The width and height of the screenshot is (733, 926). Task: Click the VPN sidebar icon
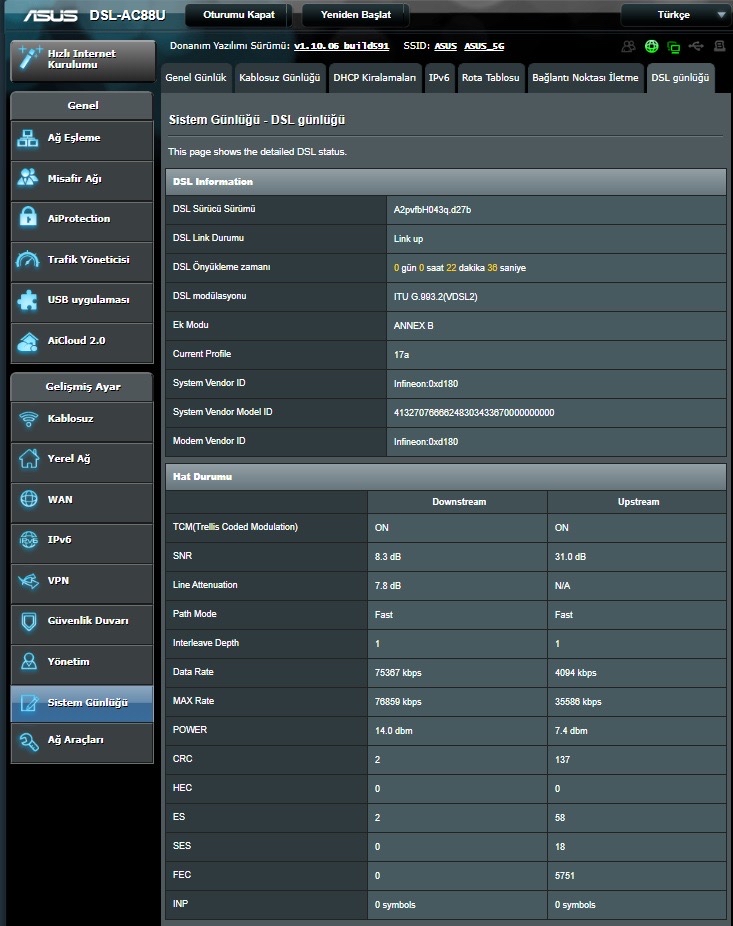tap(28, 581)
